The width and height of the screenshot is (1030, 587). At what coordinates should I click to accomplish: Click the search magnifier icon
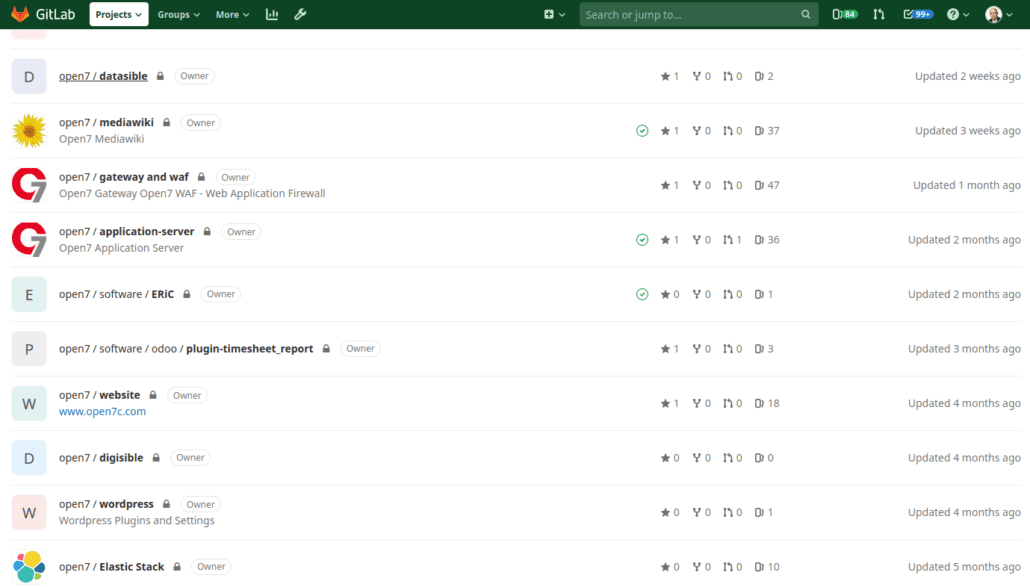click(805, 14)
